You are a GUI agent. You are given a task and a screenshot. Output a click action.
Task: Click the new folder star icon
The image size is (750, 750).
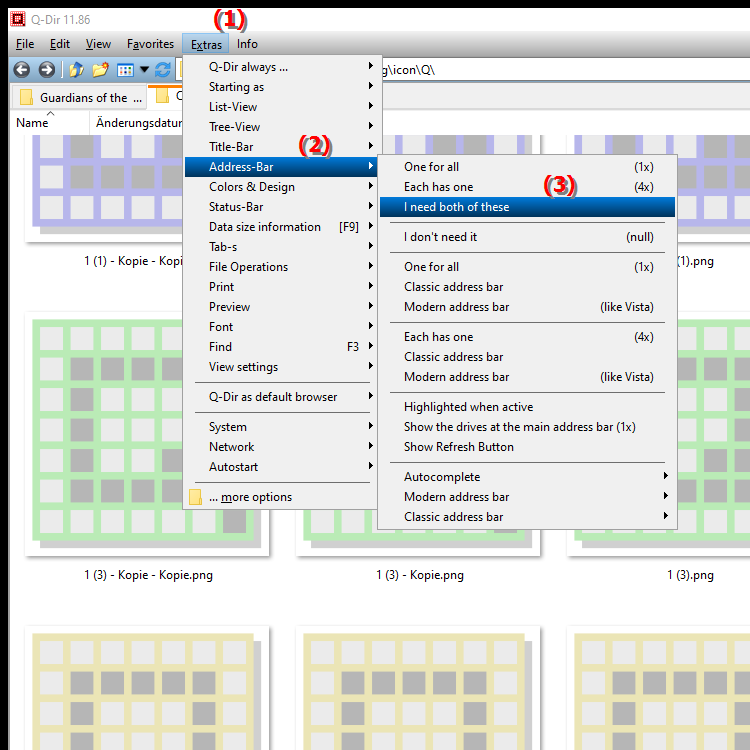100,70
